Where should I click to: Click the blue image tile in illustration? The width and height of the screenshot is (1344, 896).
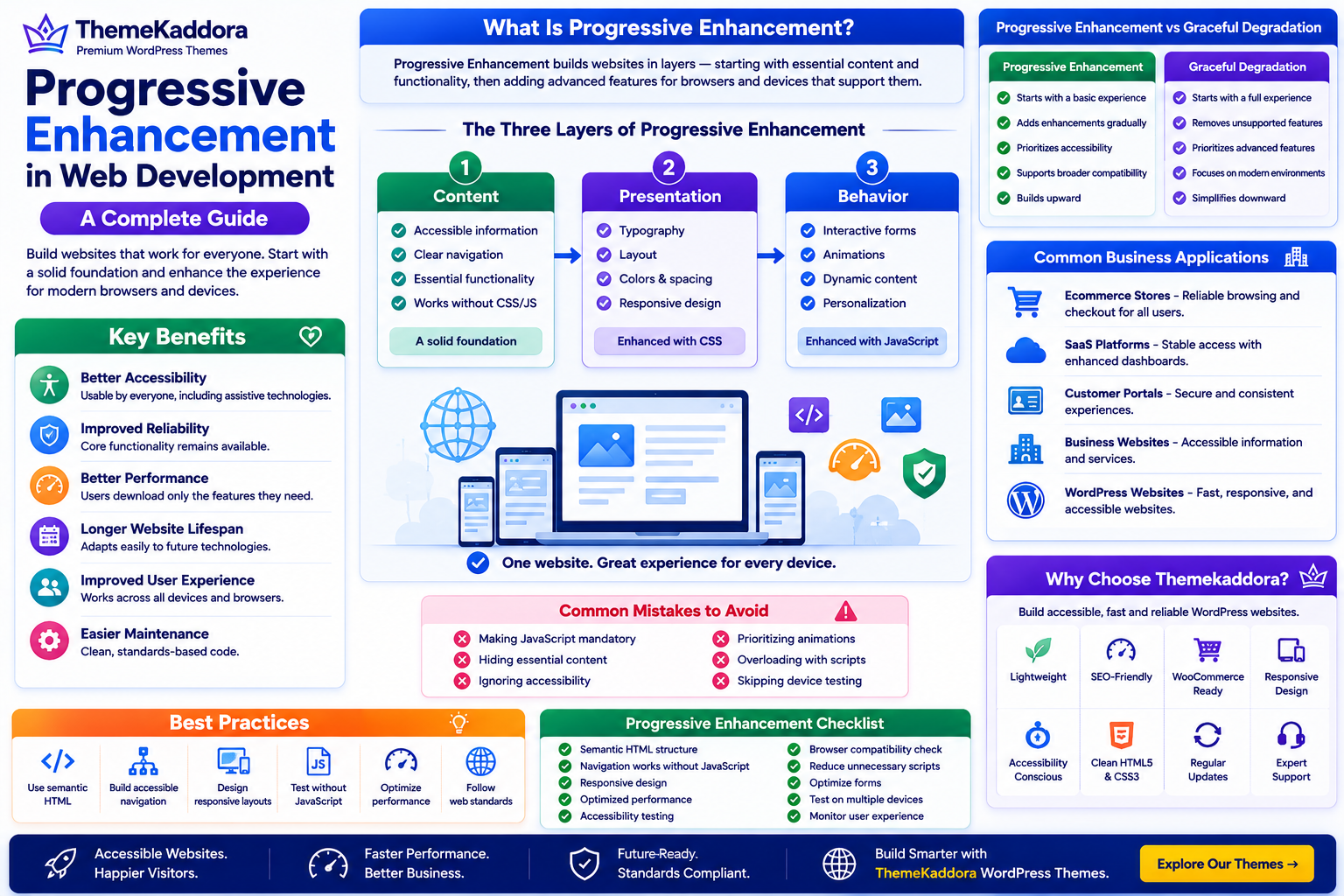click(x=901, y=415)
